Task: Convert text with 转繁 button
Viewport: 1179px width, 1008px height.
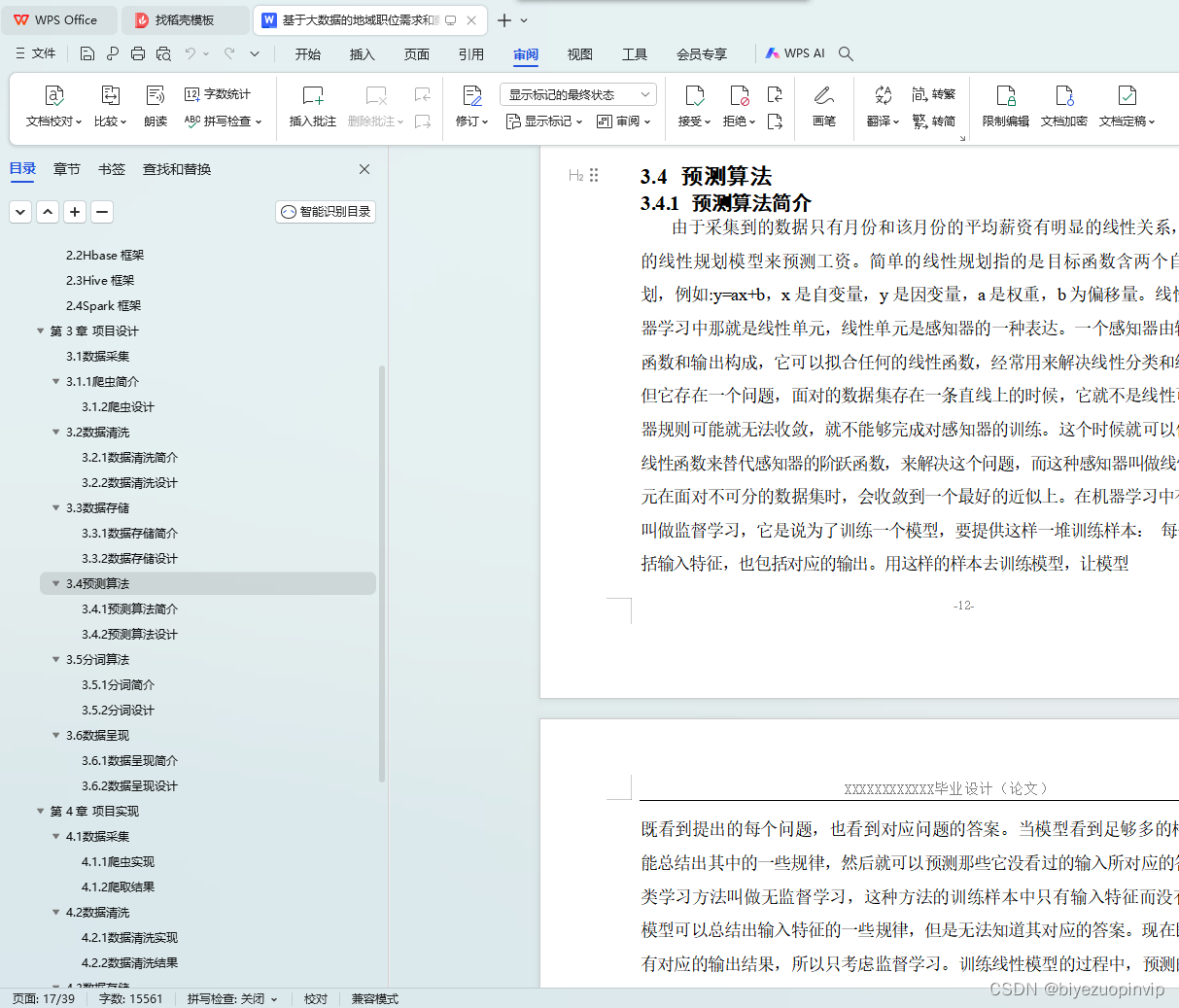Action: pos(933,94)
